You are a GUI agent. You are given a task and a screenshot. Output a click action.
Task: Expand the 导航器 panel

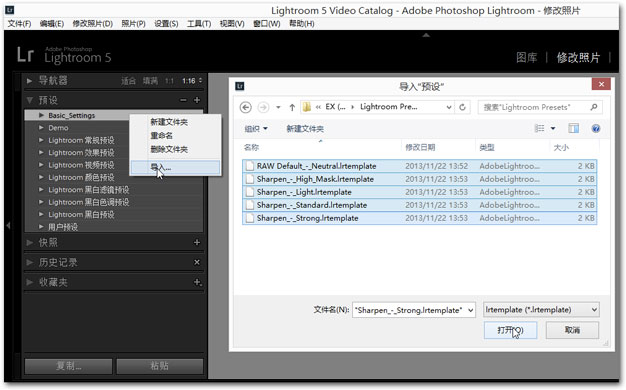pyautogui.click(x=30, y=81)
